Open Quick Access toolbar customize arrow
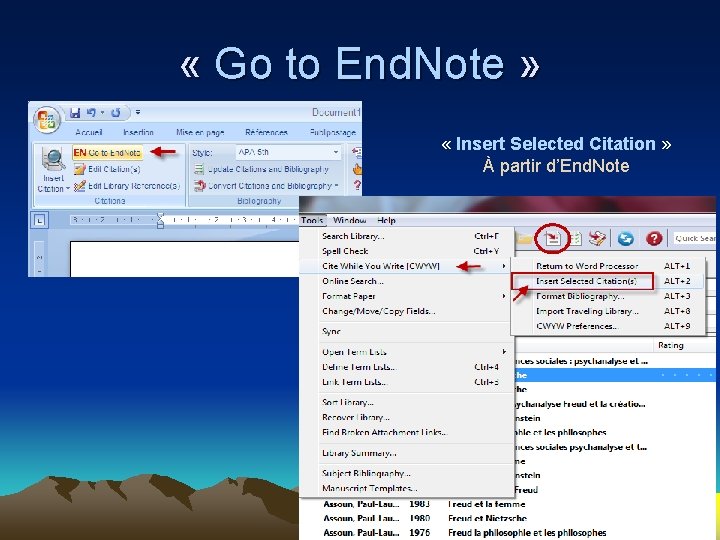This screenshot has width=720, height=540. click(137, 112)
